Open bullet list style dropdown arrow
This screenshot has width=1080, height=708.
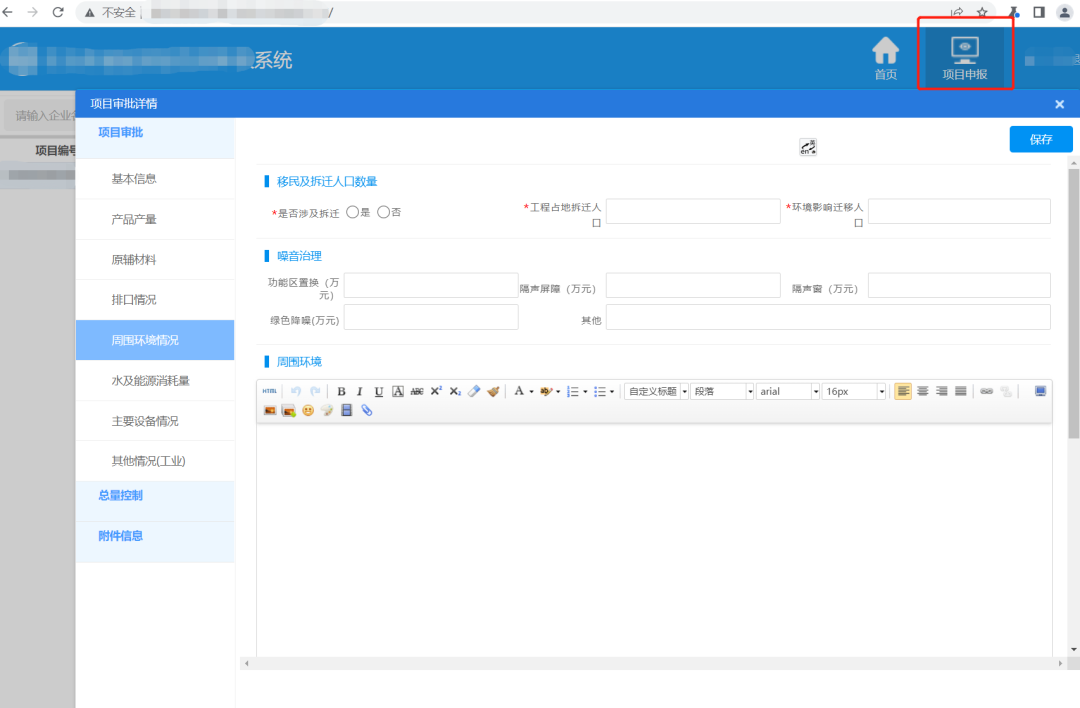point(612,391)
